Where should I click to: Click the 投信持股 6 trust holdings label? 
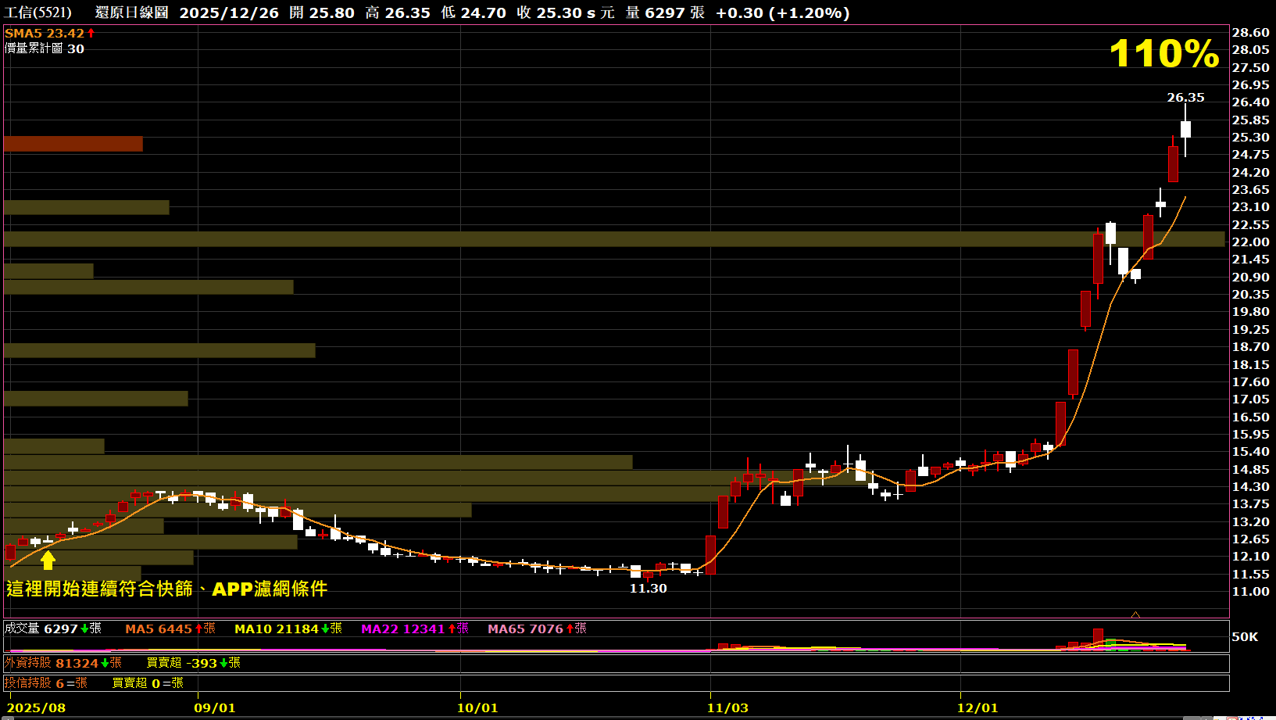click(x=46, y=683)
